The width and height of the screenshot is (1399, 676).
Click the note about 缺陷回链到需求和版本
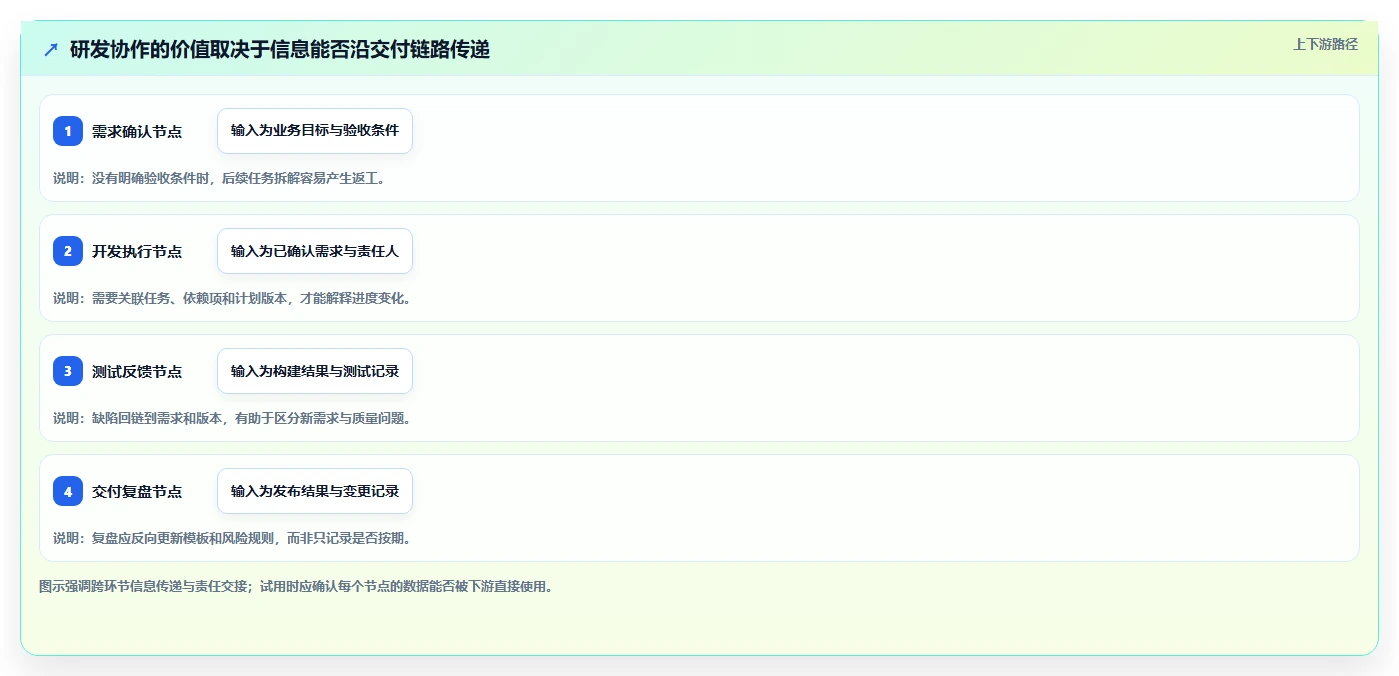pos(232,418)
